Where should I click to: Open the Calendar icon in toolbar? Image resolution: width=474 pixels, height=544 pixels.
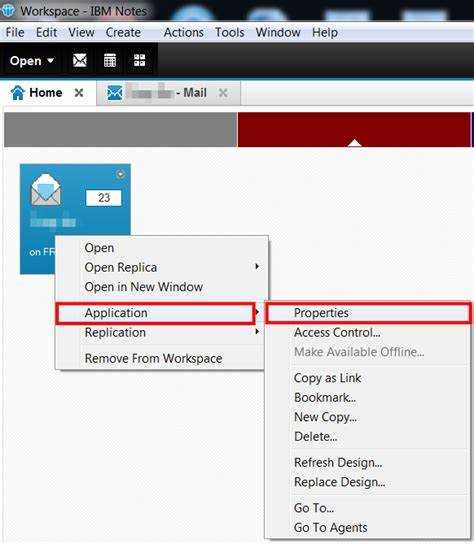click(x=110, y=61)
